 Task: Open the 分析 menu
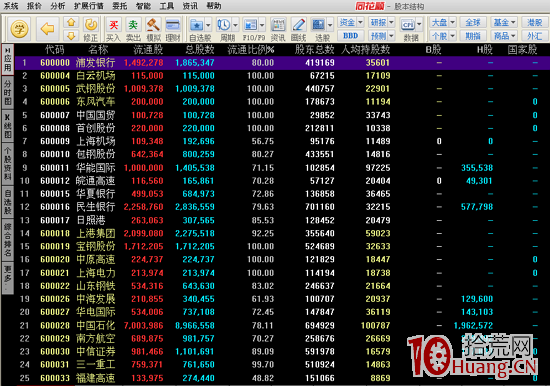(57, 6)
